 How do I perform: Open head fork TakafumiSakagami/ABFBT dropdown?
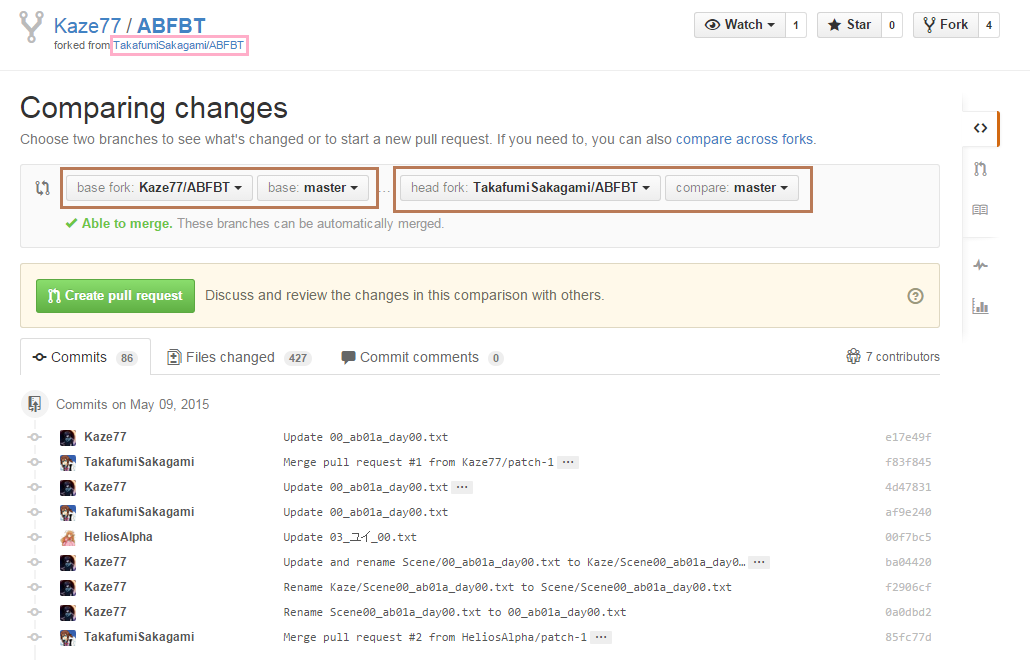tap(530, 188)
